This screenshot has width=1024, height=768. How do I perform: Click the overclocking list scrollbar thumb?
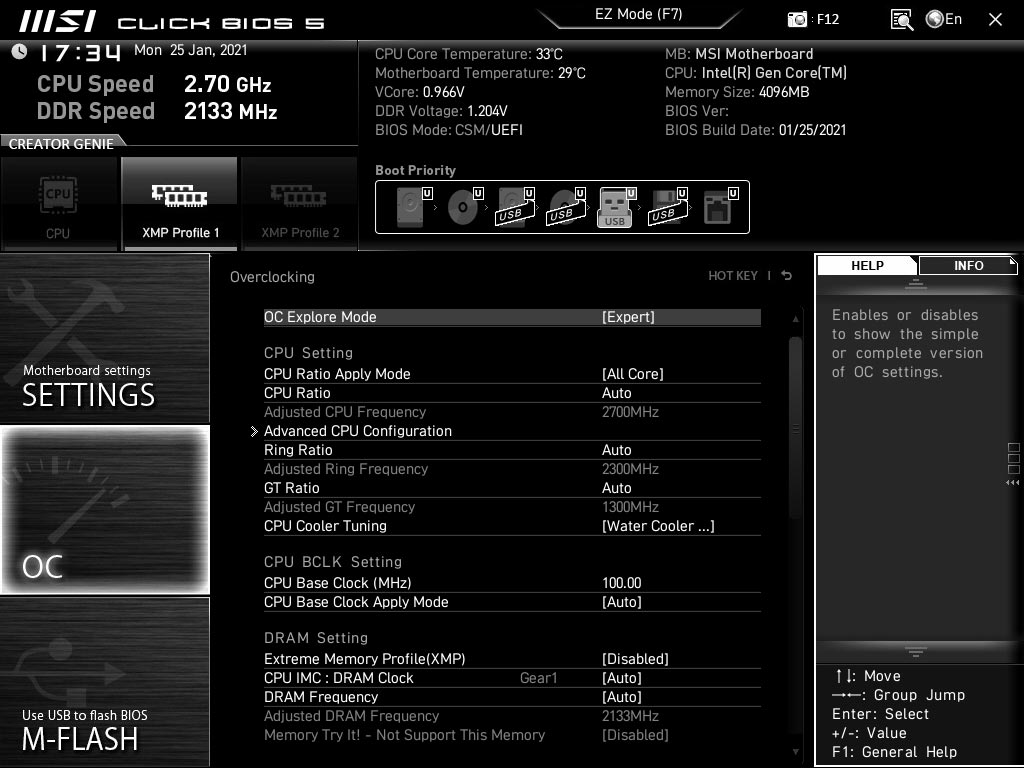[x=795, y=429]
